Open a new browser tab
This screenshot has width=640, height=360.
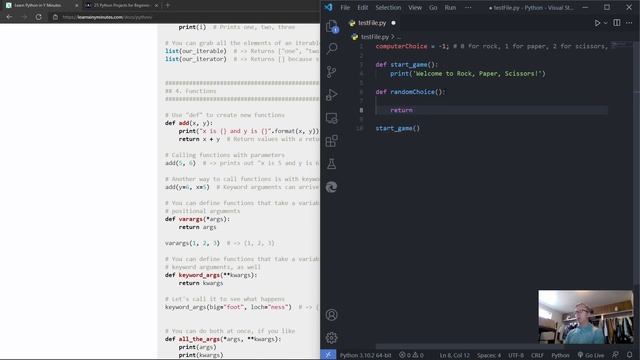click(x=168, y=5)
